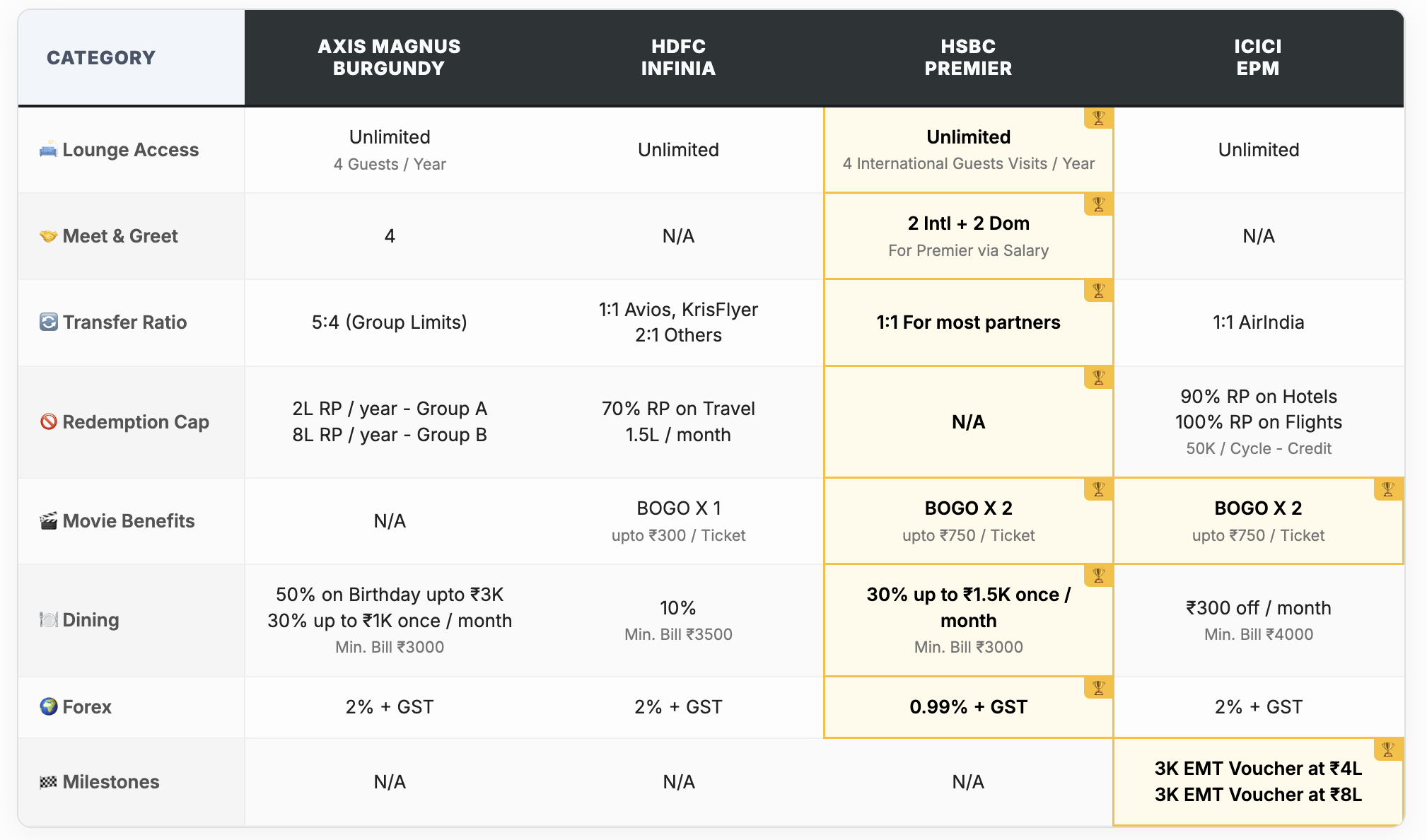The image size is (1427, 840).
Task: Click the trophy badge on ICICI Milestones cell
Action: point(1388,749)
